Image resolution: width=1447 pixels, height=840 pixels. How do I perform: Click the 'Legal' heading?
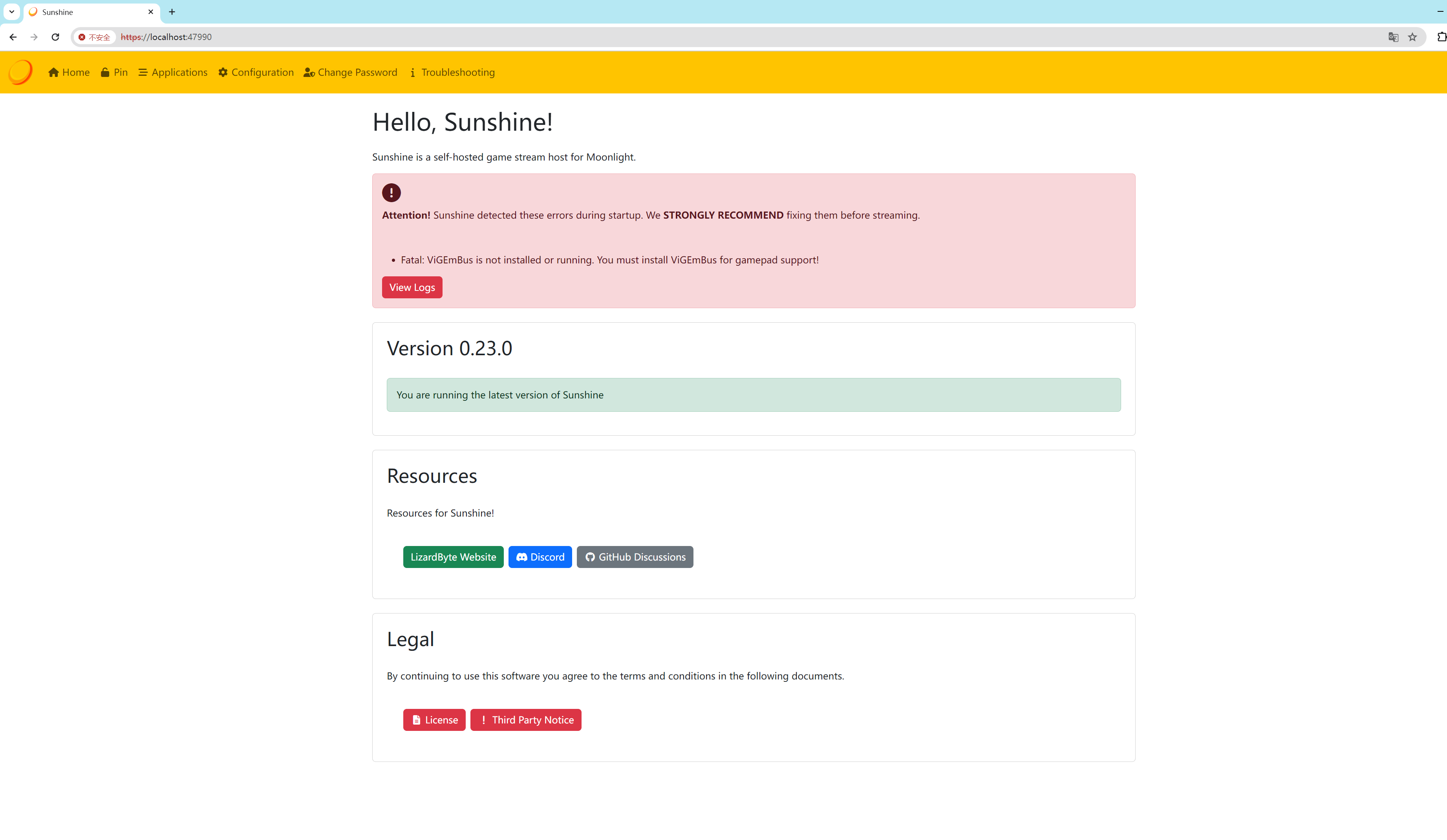pos(411,640)
